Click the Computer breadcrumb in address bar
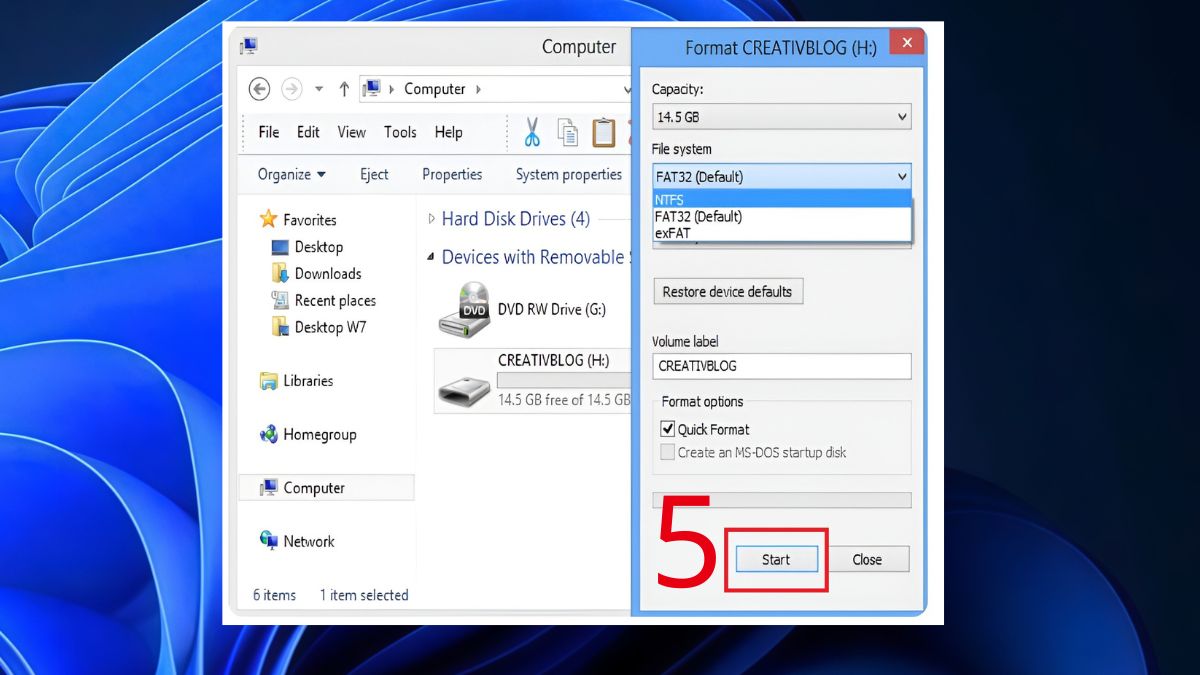 click(x=434, y=89)
